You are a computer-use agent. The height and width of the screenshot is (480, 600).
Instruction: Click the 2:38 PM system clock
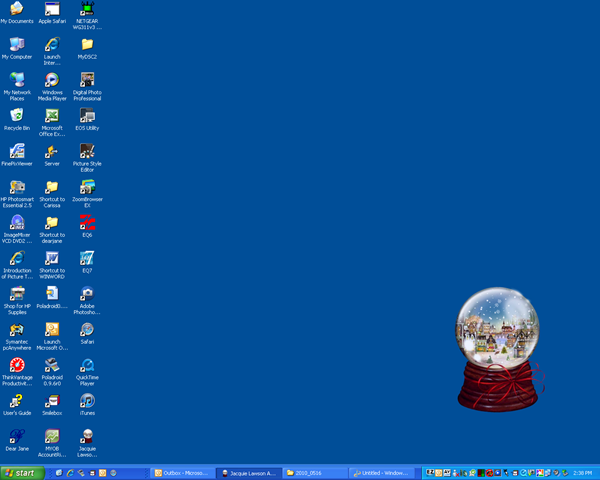click(x=583, y=473)
